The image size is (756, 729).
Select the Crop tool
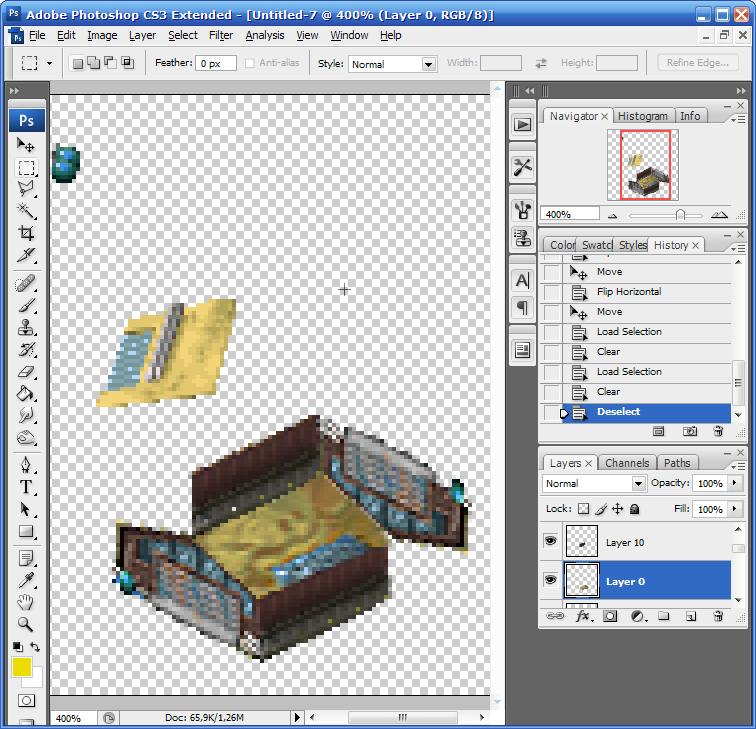[26, 233]
